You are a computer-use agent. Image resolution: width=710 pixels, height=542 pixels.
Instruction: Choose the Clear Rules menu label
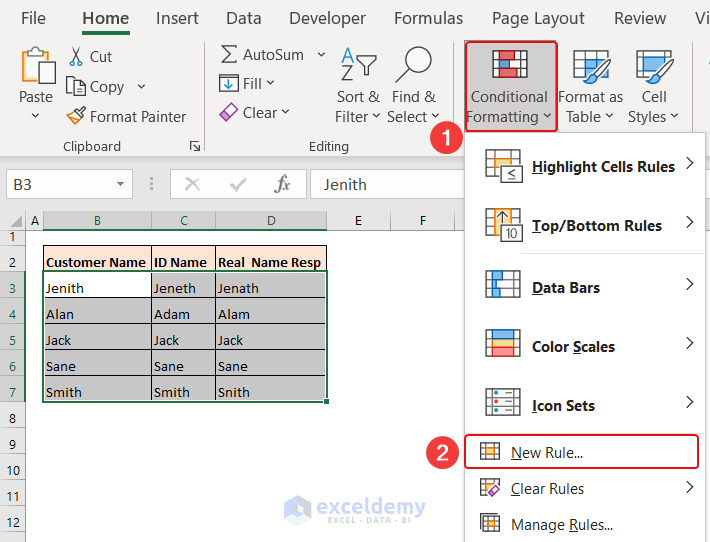pyautogui.click(x=547, y=489)
